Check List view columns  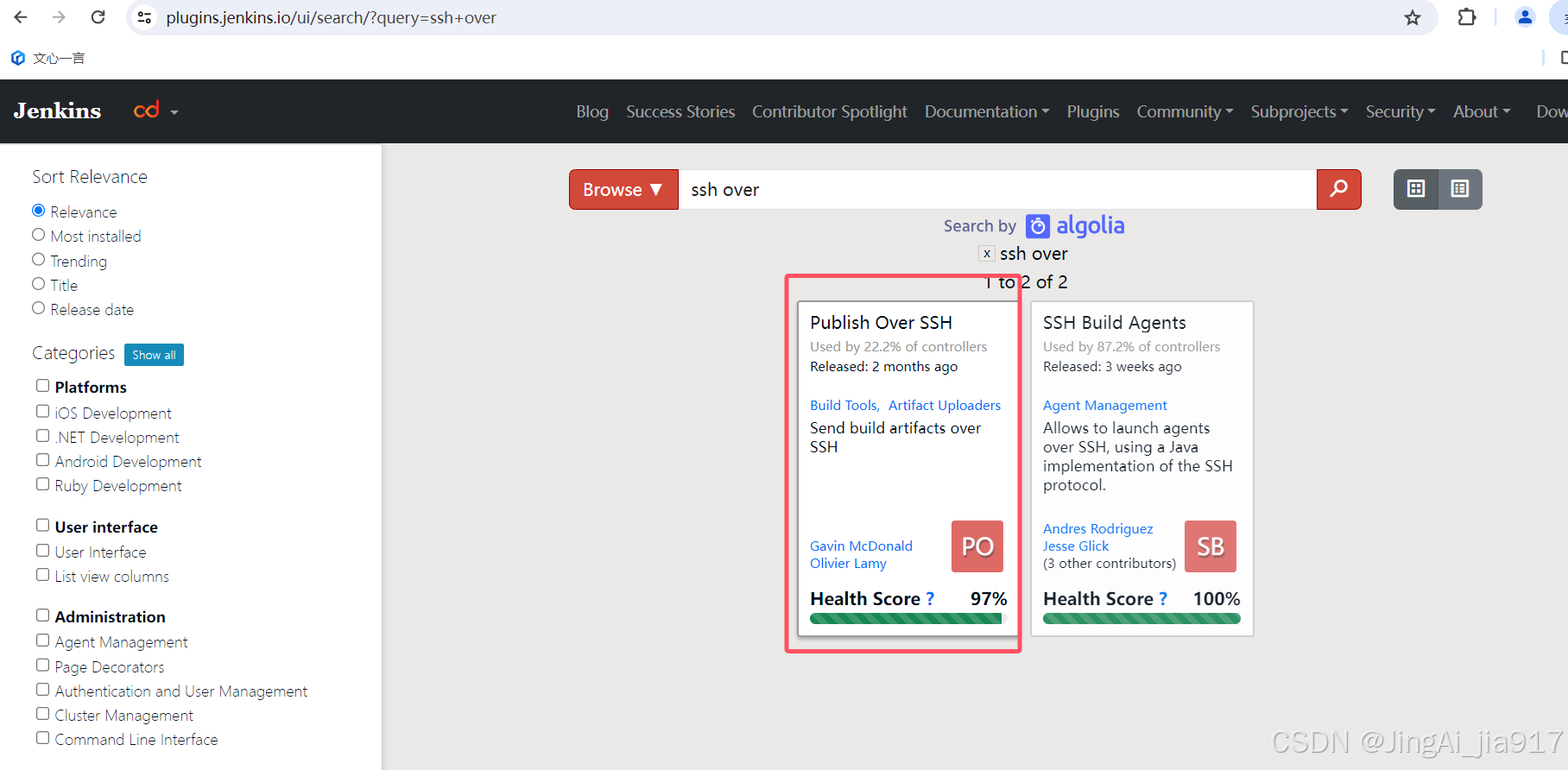42,575
